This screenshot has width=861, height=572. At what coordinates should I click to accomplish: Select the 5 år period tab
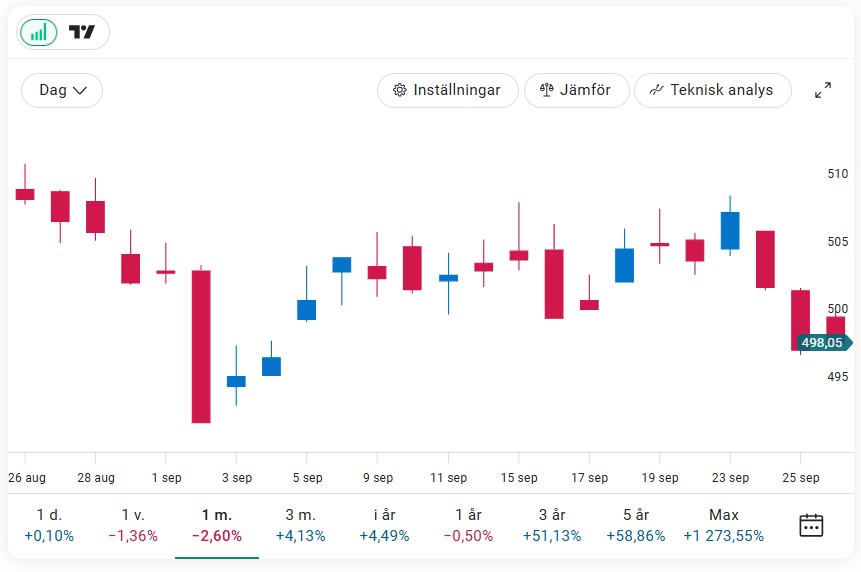[x=636, y=525]
